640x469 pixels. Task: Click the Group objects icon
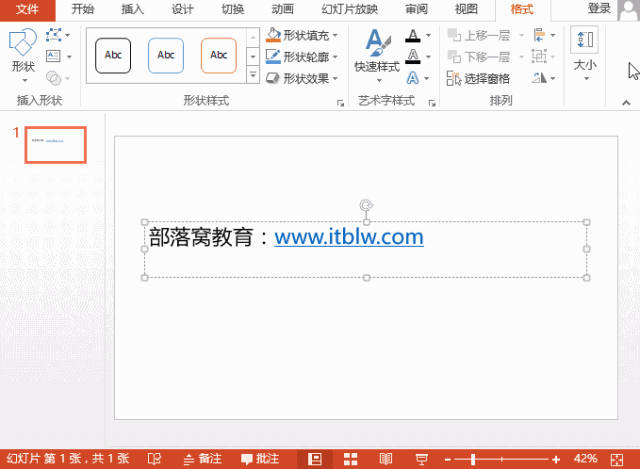(539, 56)
